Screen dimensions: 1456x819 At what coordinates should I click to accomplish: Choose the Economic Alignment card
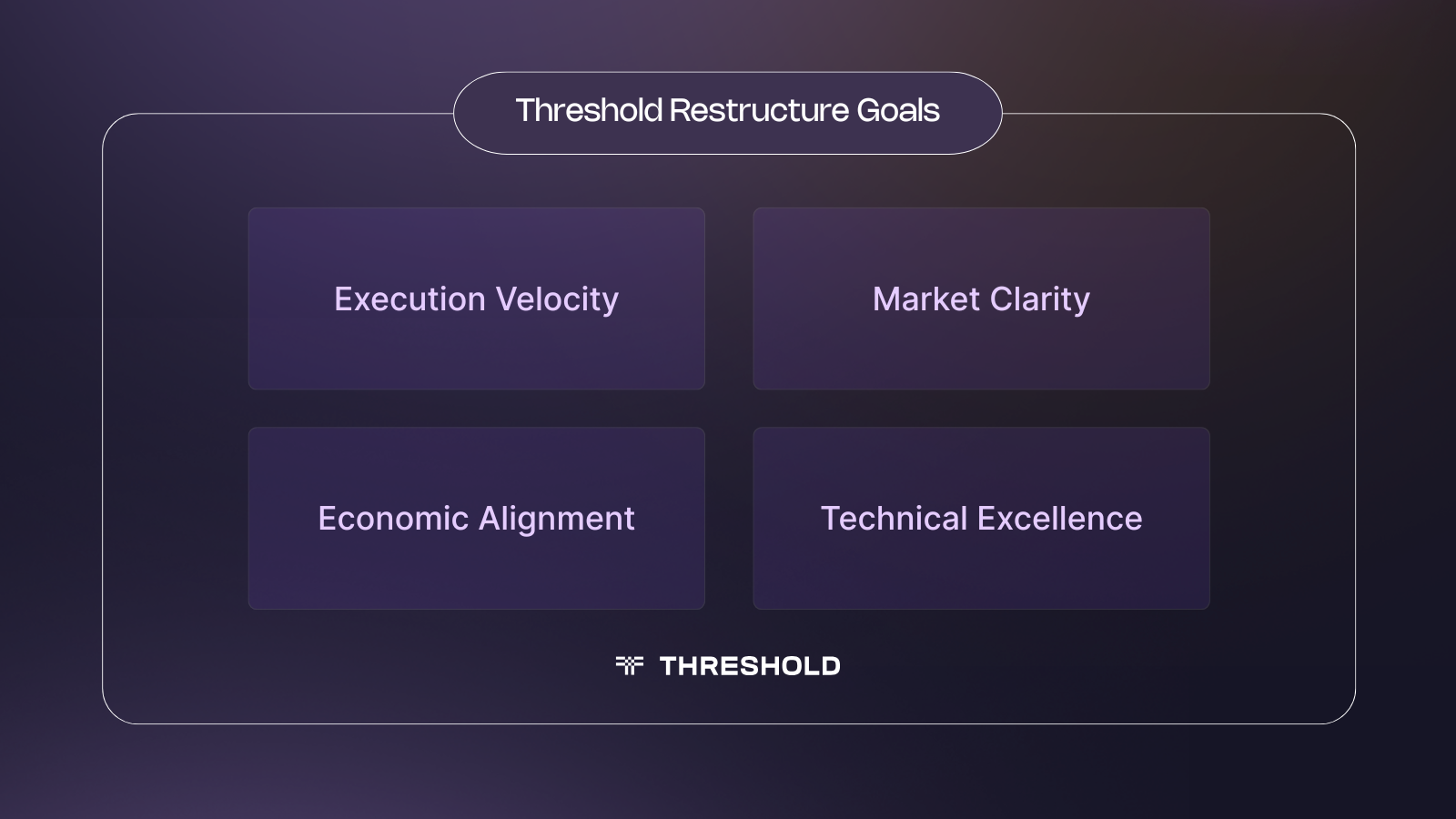pyautogui.click(x=477, y=518)
